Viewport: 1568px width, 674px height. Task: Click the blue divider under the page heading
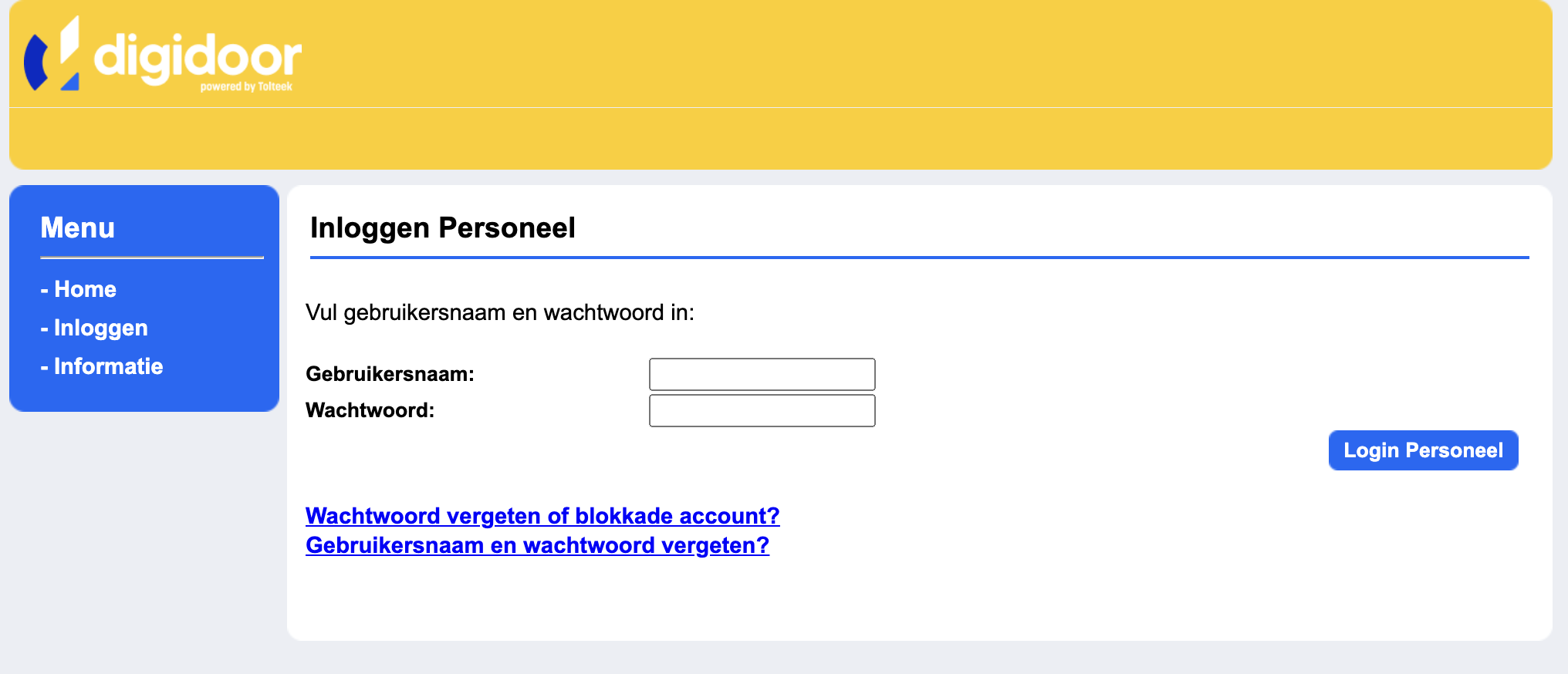point(920,258)
